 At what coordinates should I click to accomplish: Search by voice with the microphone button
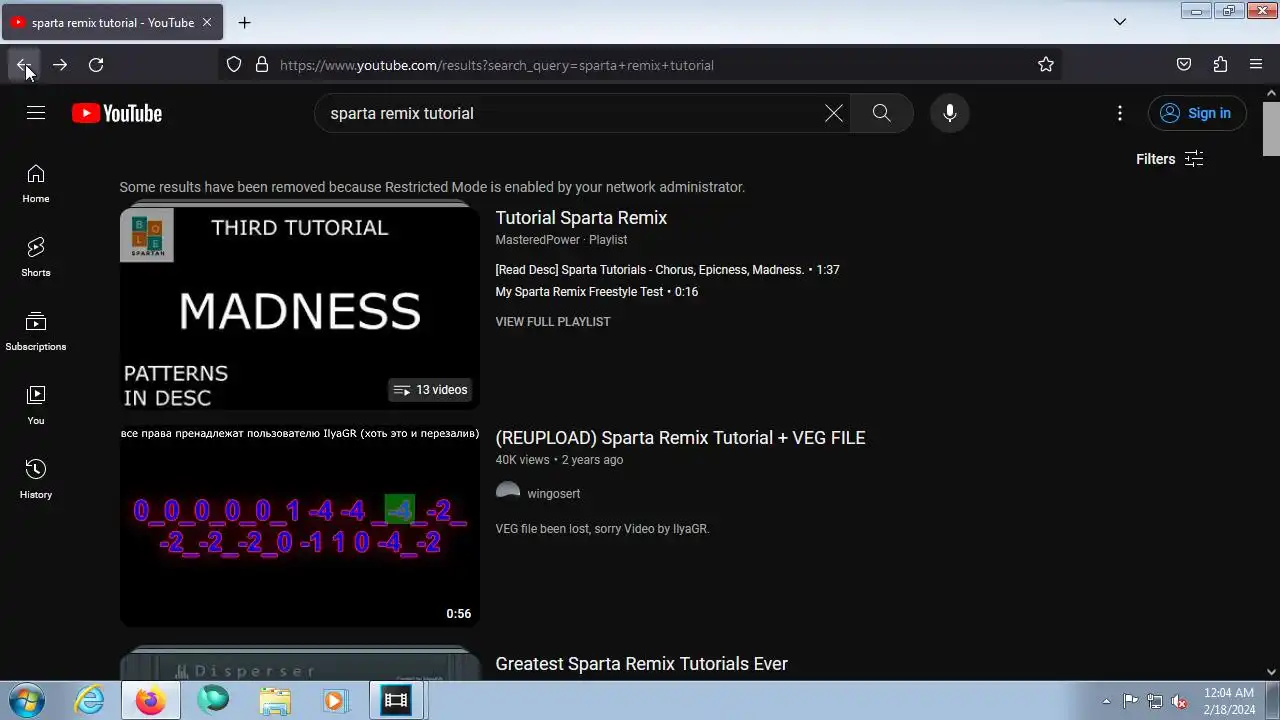tap(950, 113)
